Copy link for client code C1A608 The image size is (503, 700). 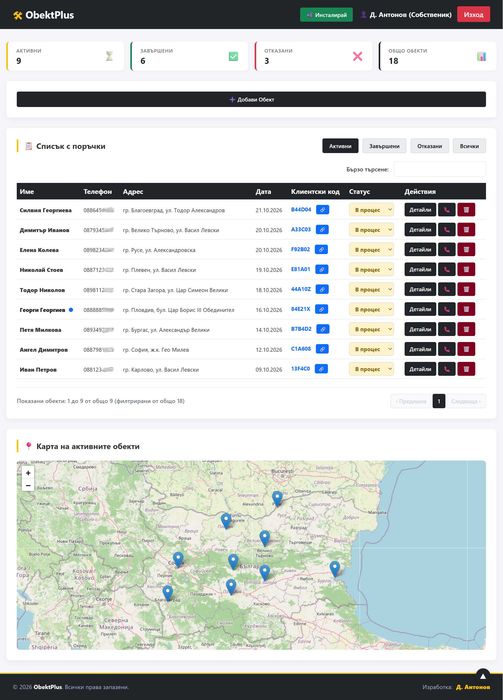tap(322, 349)
